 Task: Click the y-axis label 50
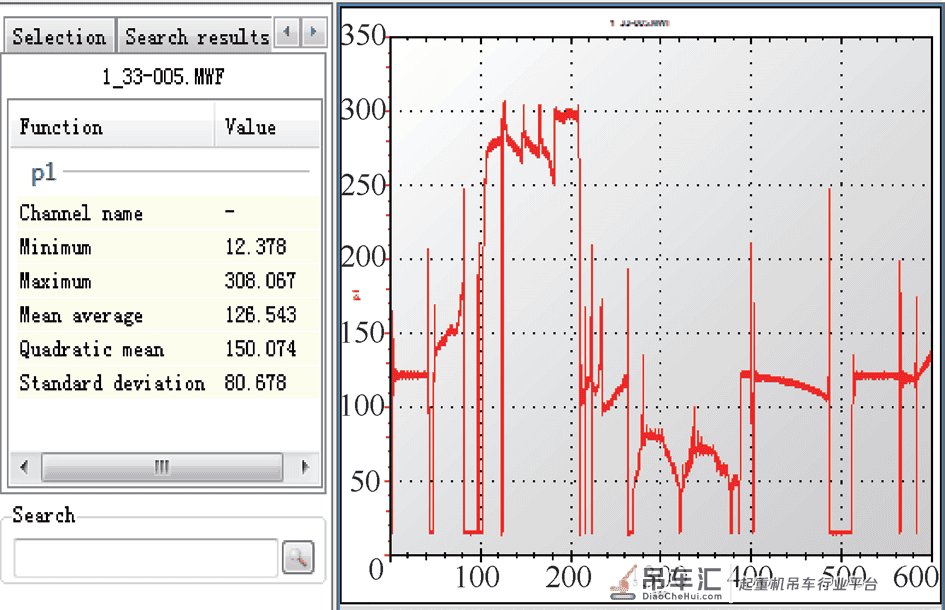point(367,482)
